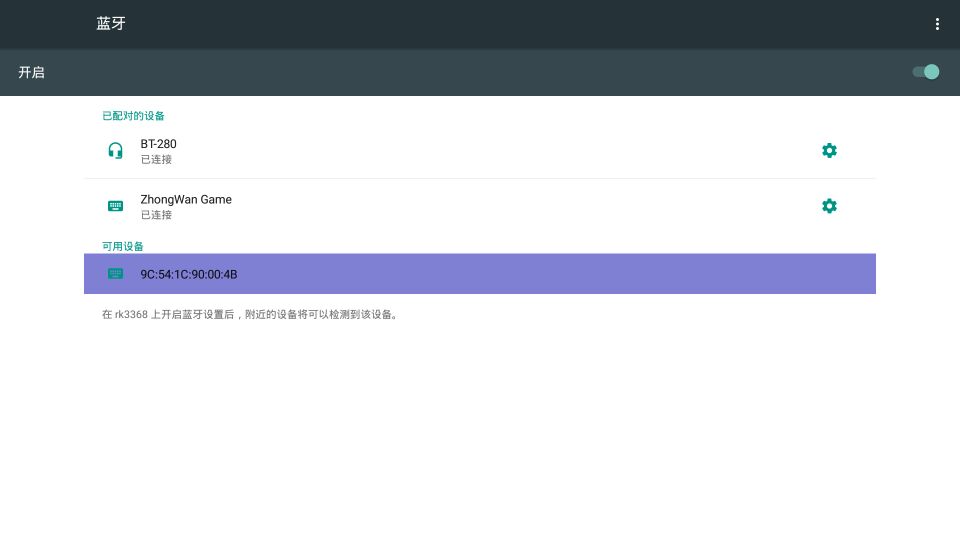Viewport: 960px width, 540px height.
Task: Click the BT-280 headphone icon
Action: [115, 151]
